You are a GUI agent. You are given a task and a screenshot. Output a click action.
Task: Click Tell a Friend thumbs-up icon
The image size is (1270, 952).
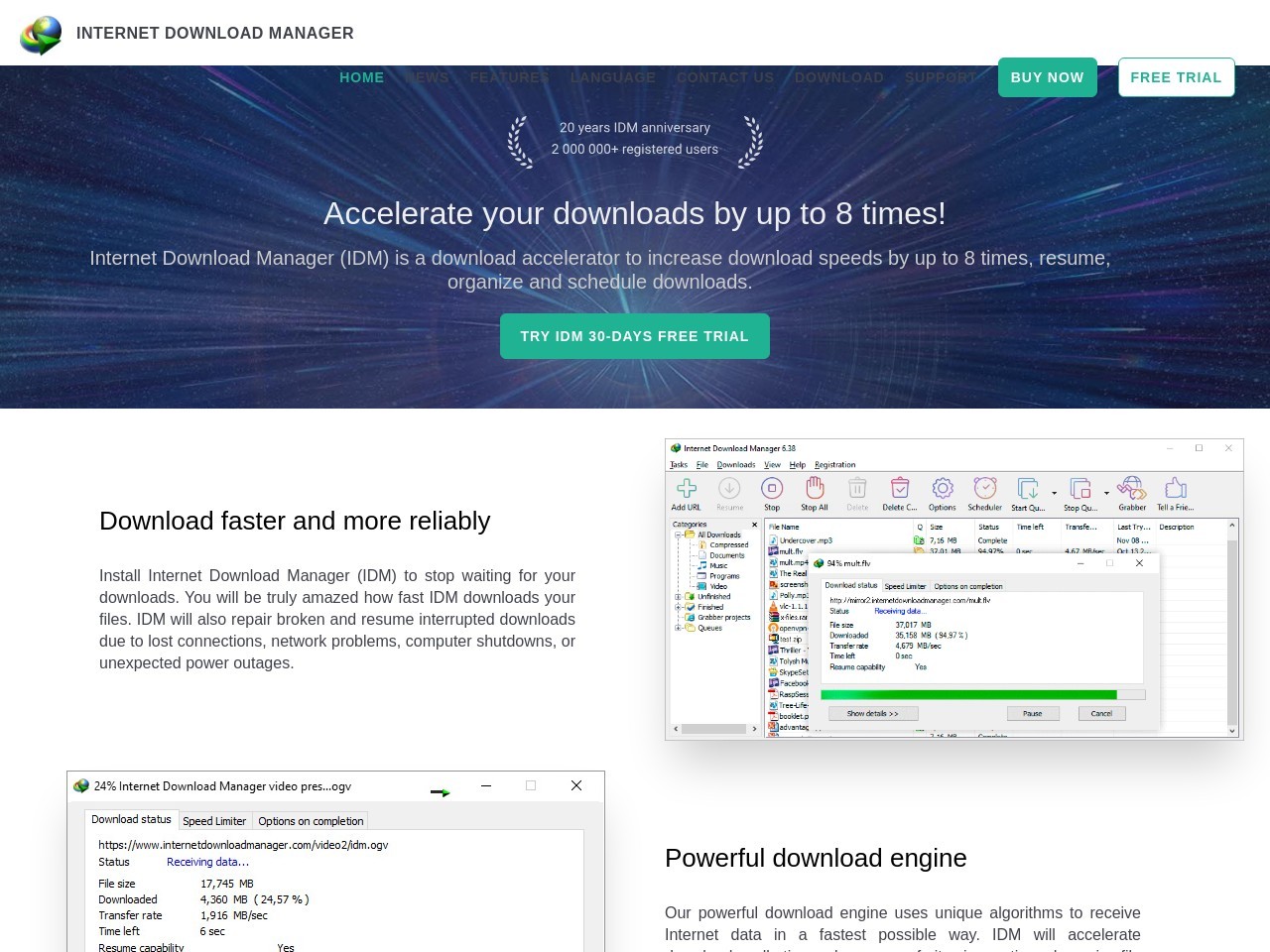pyautogui.click(x=1176, y=488)
